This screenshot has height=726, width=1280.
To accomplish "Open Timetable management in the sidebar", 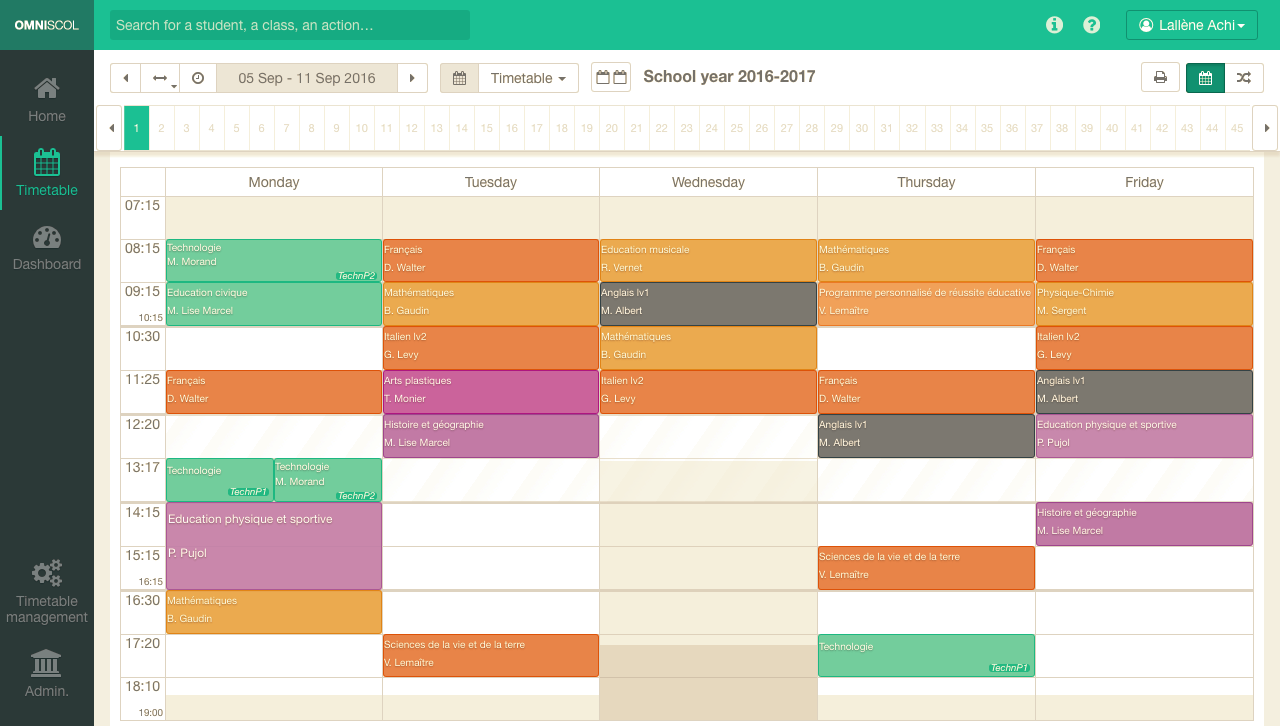I will click(x=46, y=590).
